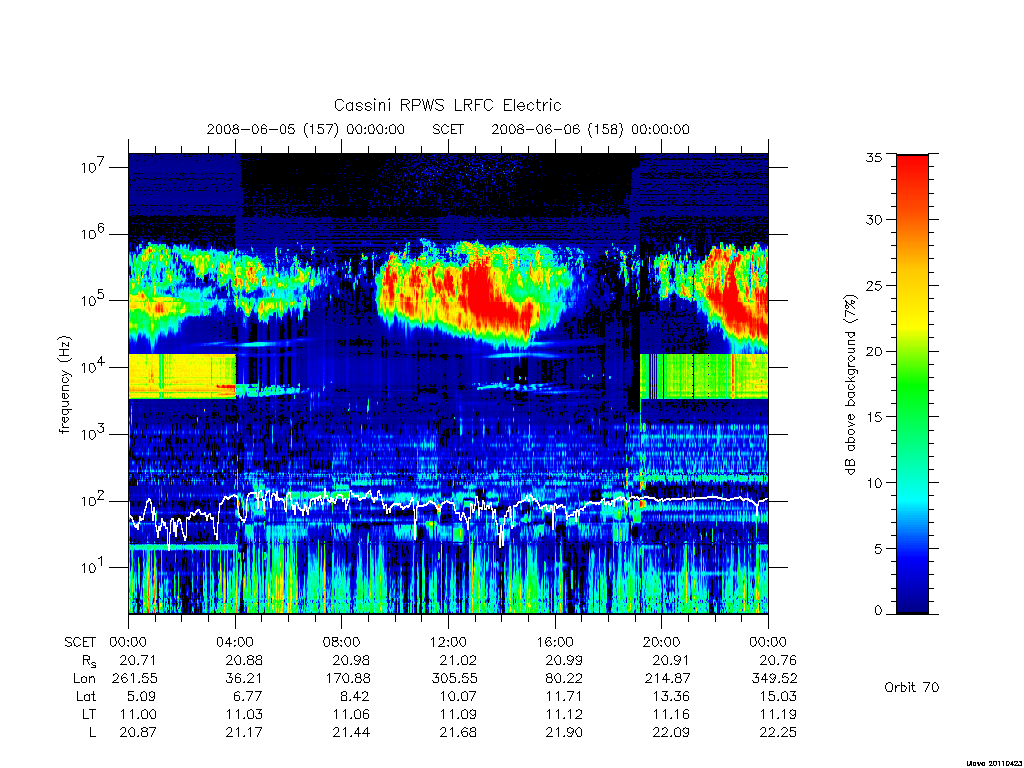The width and height of the screenshot is (1024, 768).
Task: Click the colorbar tick label '20'
Action: (x=873, y=351)
